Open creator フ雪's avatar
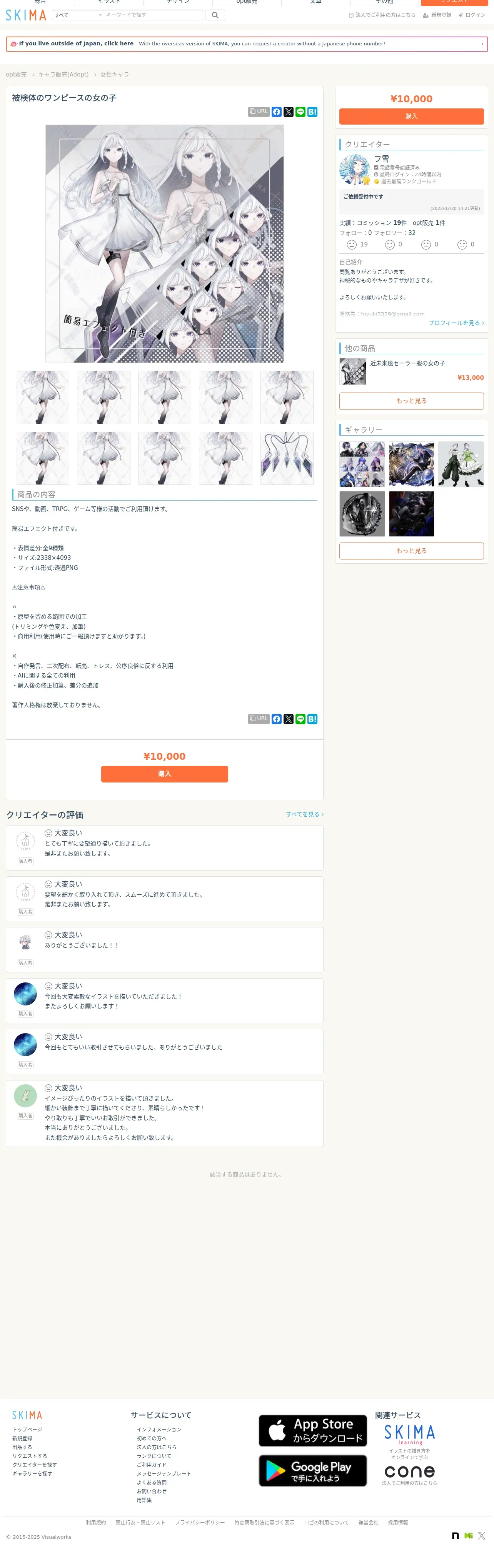This screenshot has height=1568, width=494. click(x=354, y=169)
